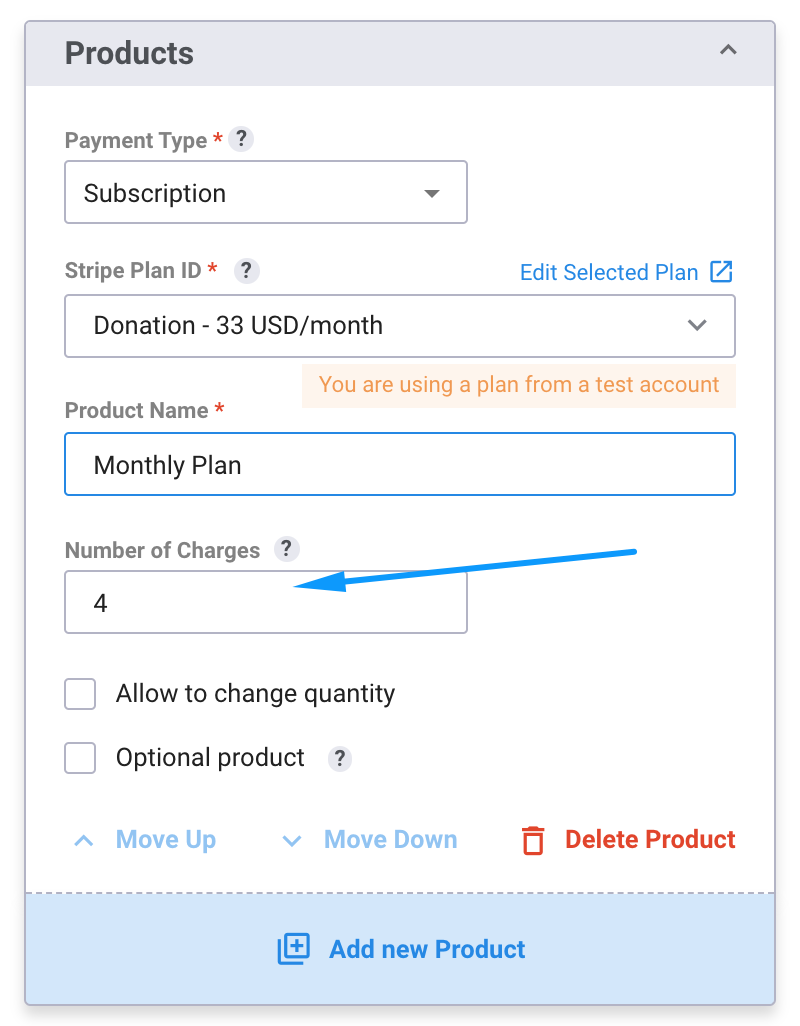
Task: Tick the Optional product checkbox
Action: [80, 758]
